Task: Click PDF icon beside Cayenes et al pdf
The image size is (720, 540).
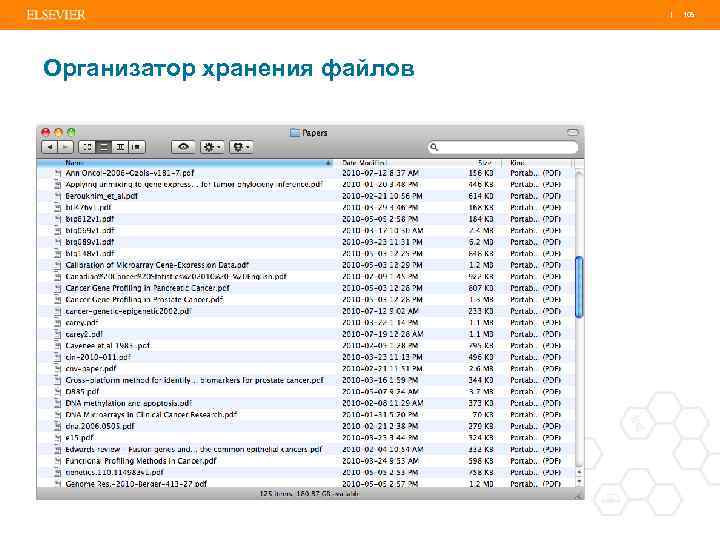Action: pyautogui.click(x=57, y=345)
